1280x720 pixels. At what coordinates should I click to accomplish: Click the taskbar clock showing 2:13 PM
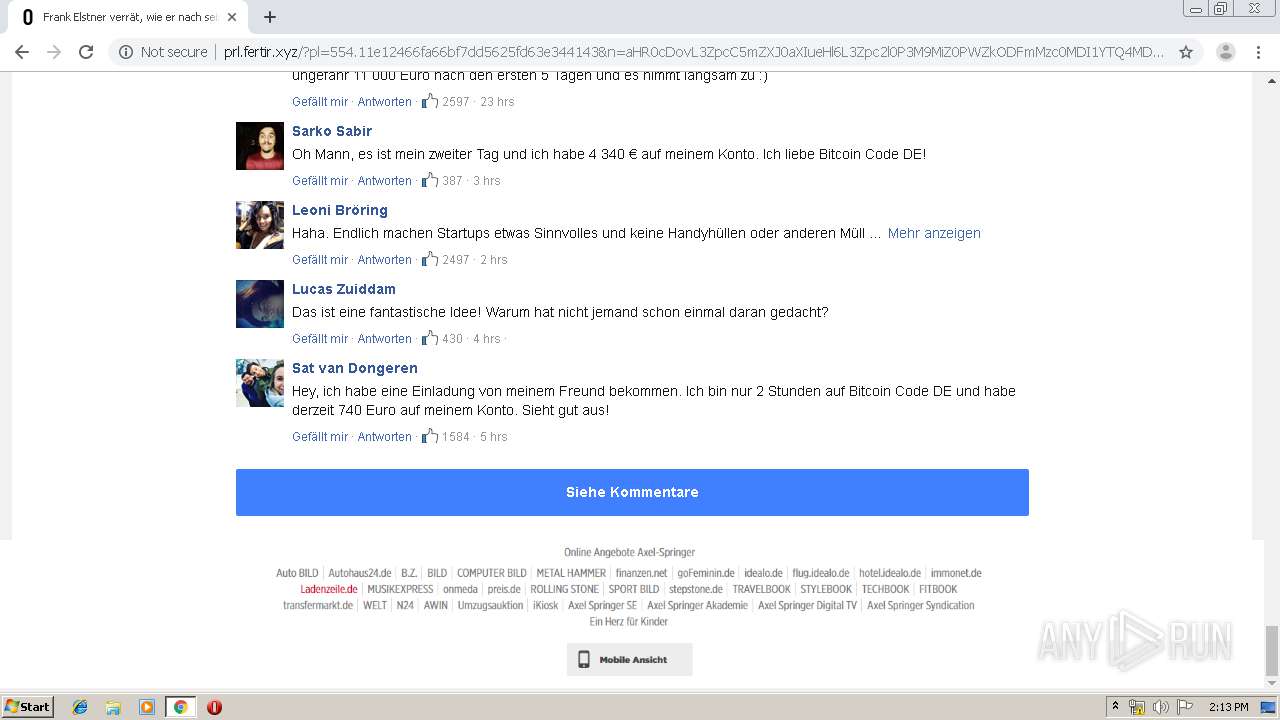tap(1228, 707)
